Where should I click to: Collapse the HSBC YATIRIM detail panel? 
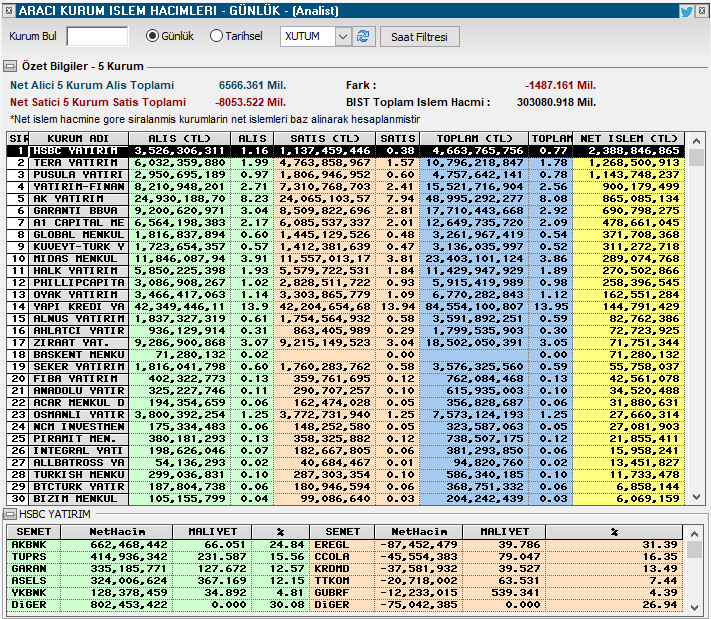pyautogui.click(x=10, y=514)
